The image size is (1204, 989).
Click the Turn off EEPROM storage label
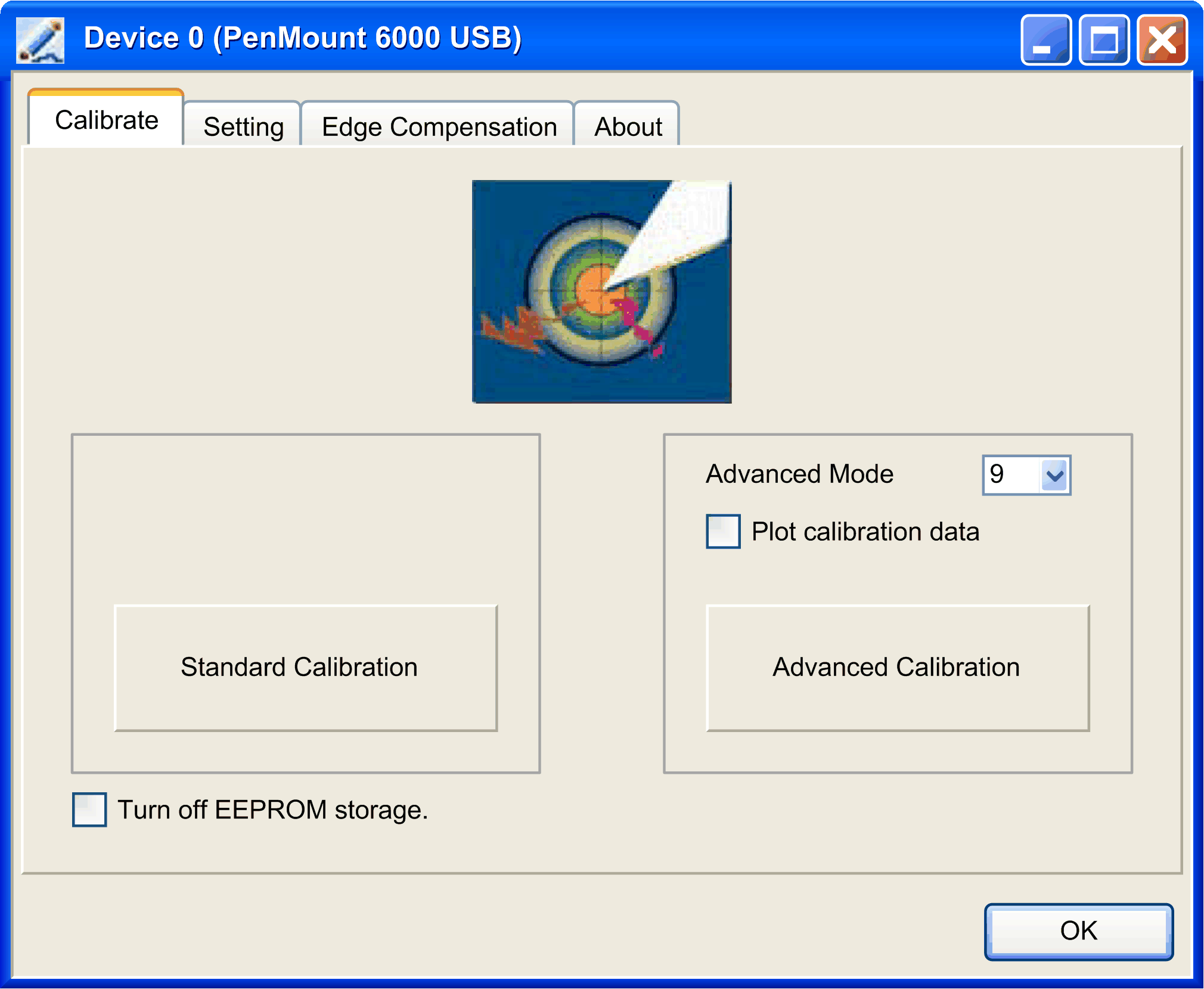click(272, 810)
